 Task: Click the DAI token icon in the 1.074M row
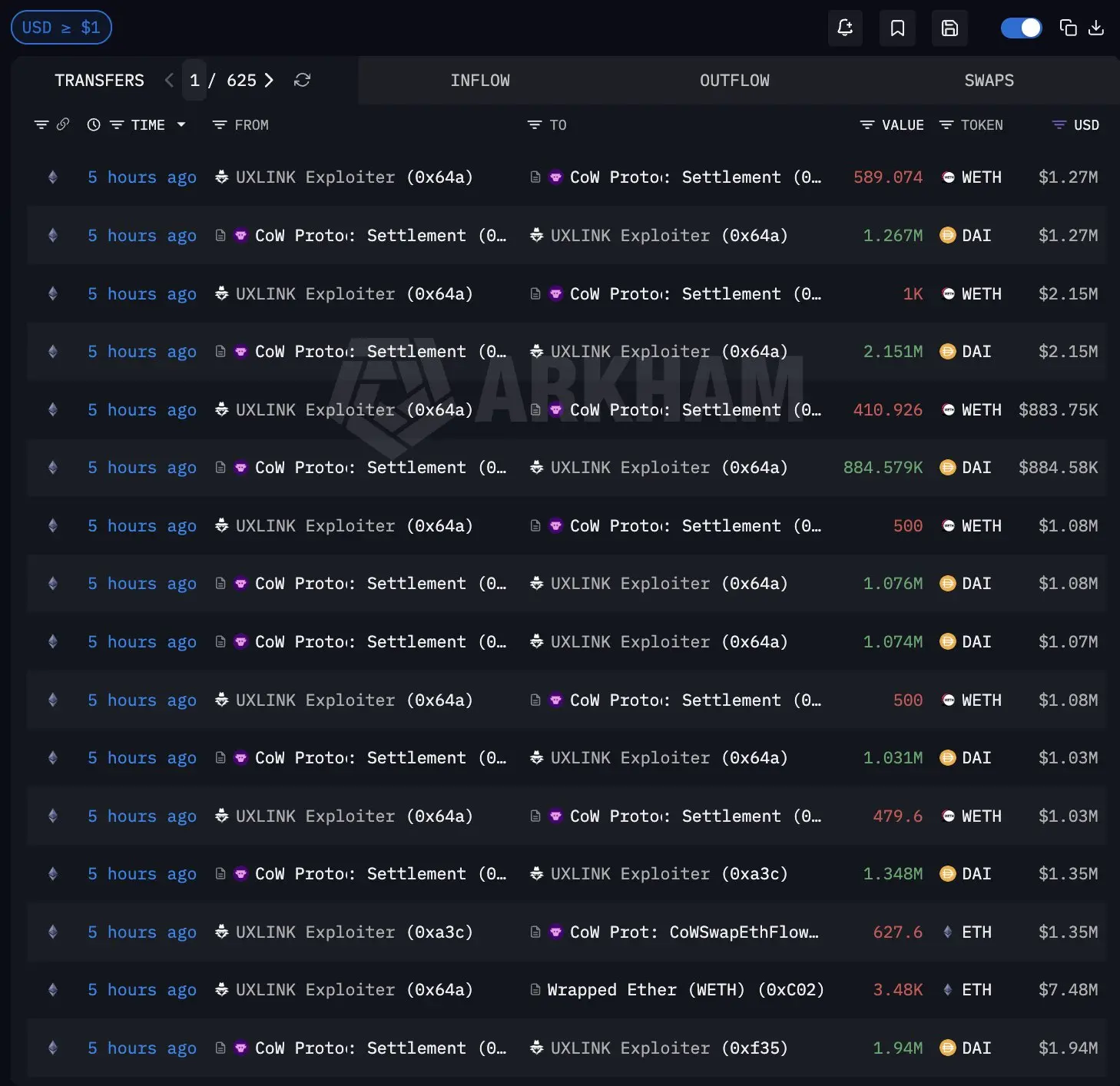948,641
